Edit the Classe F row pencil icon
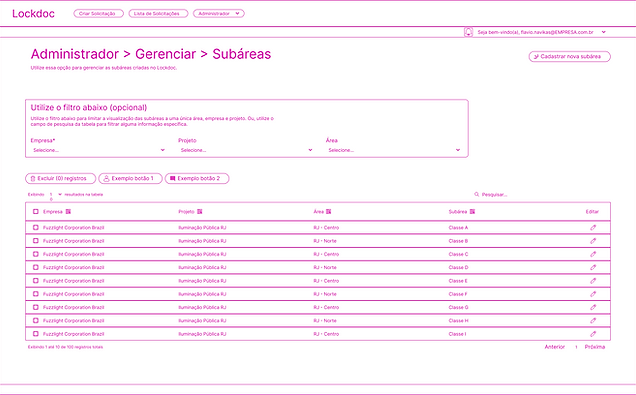Viewport: 636px width, 395px height. 593,294
